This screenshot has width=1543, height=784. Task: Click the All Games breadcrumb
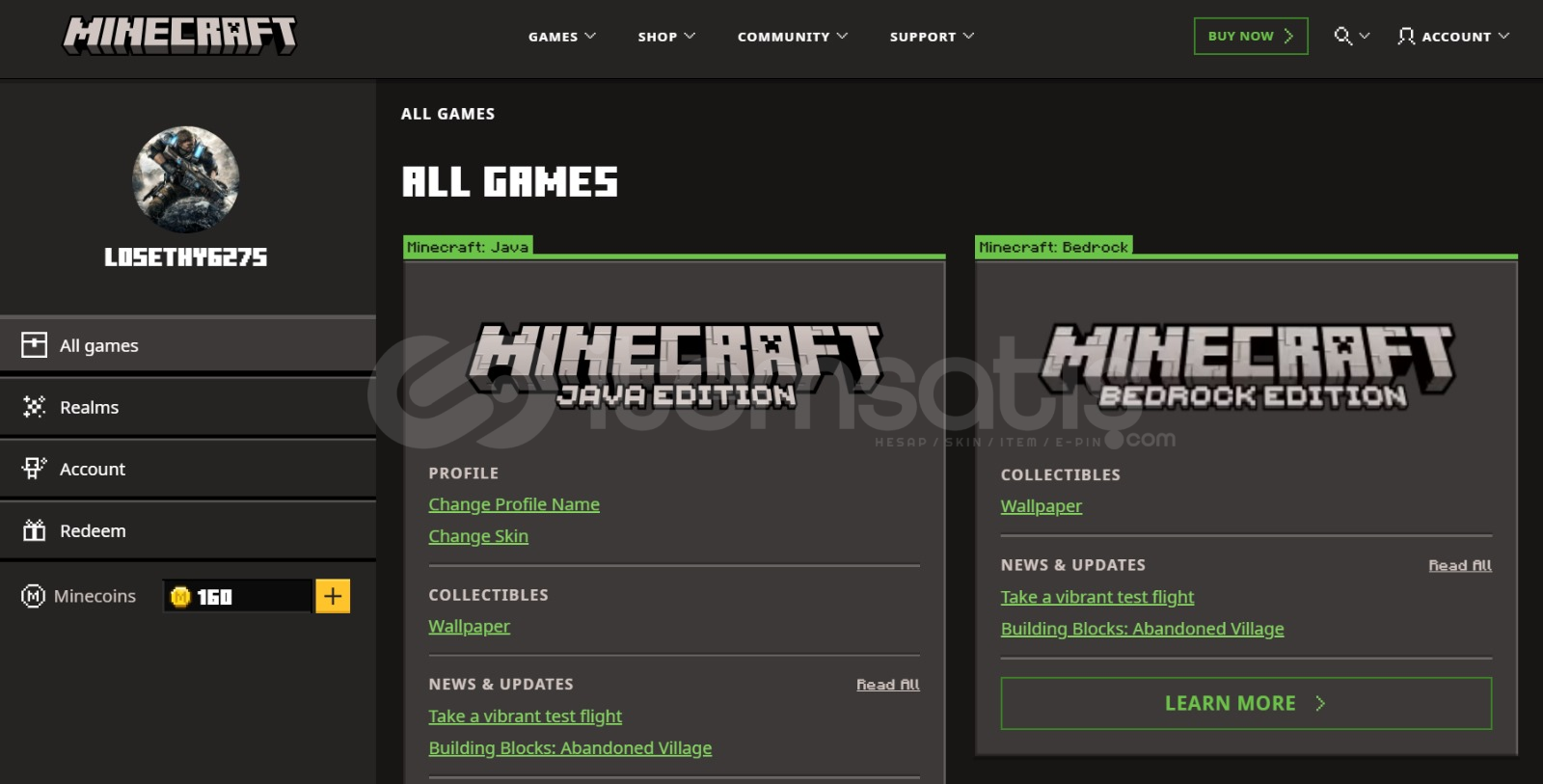(x=448, y=114)
